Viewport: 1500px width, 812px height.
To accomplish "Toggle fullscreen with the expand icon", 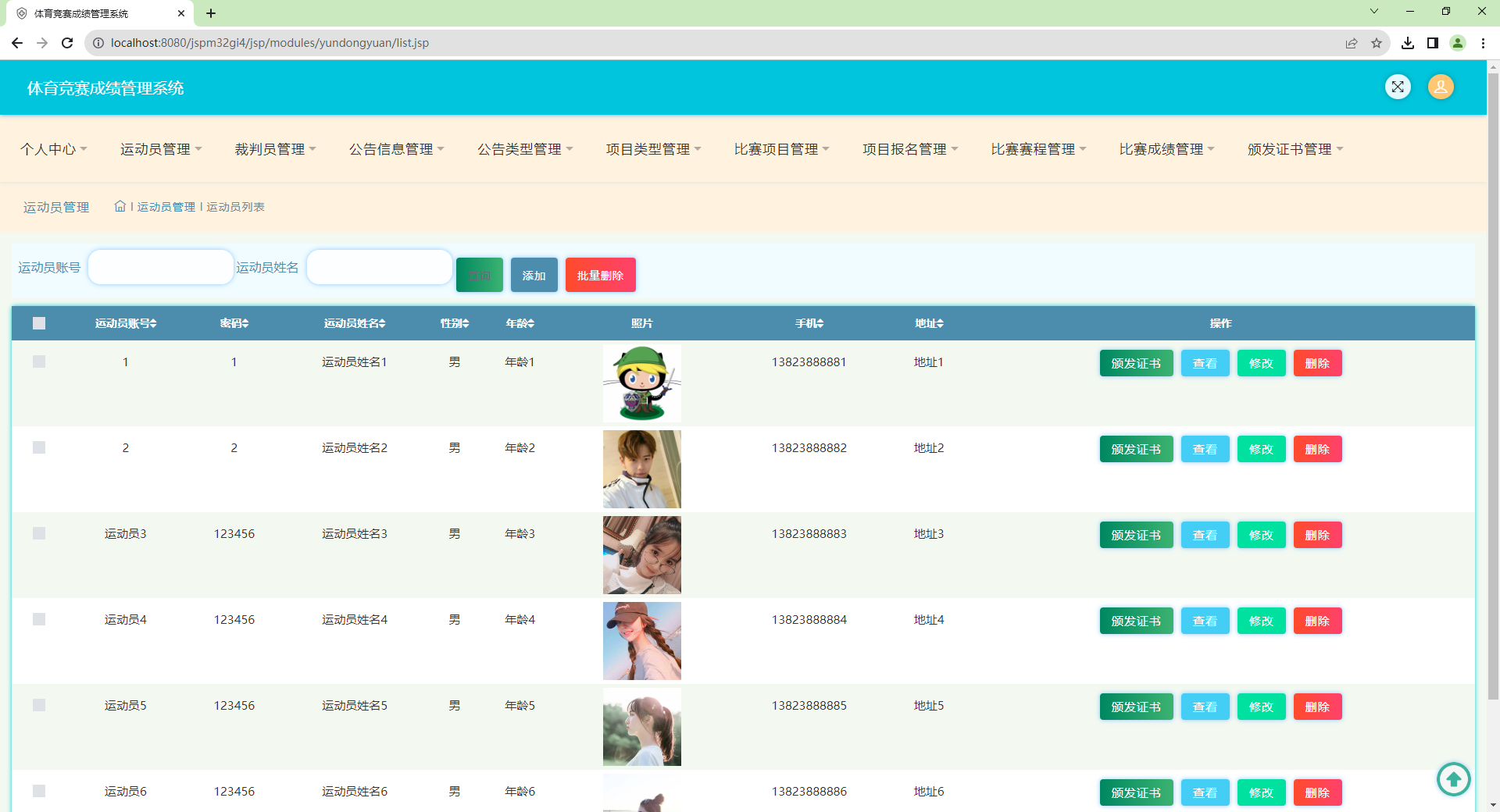I will [1398, 87].
